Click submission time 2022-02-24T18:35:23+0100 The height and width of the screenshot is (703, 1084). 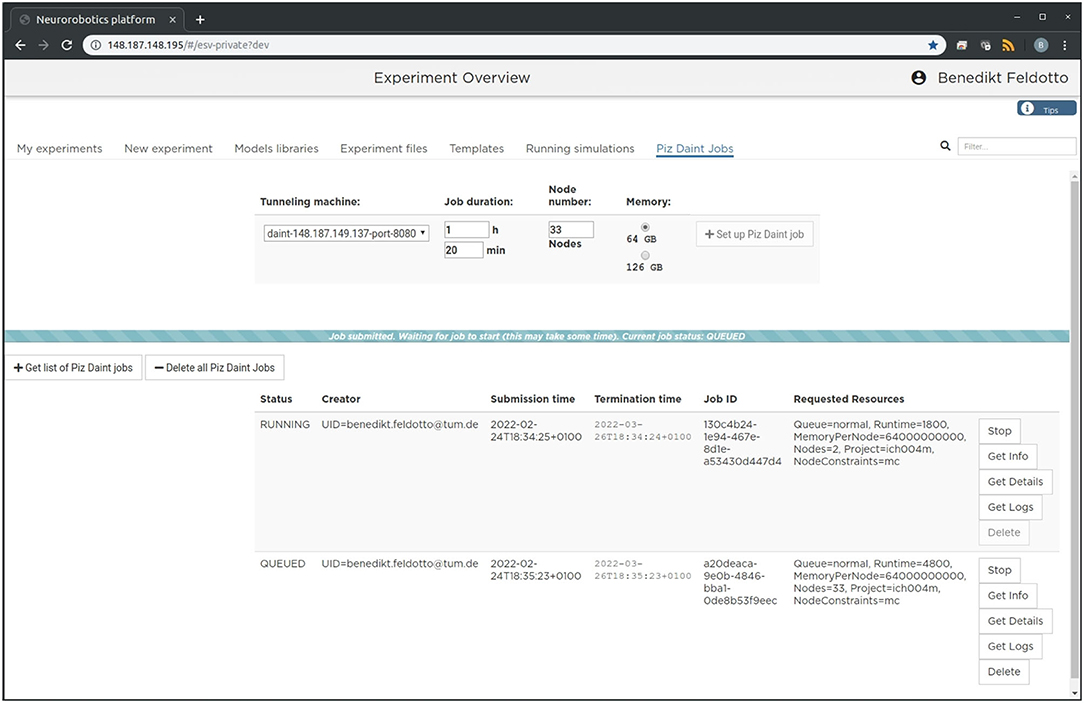click(536, 570)
